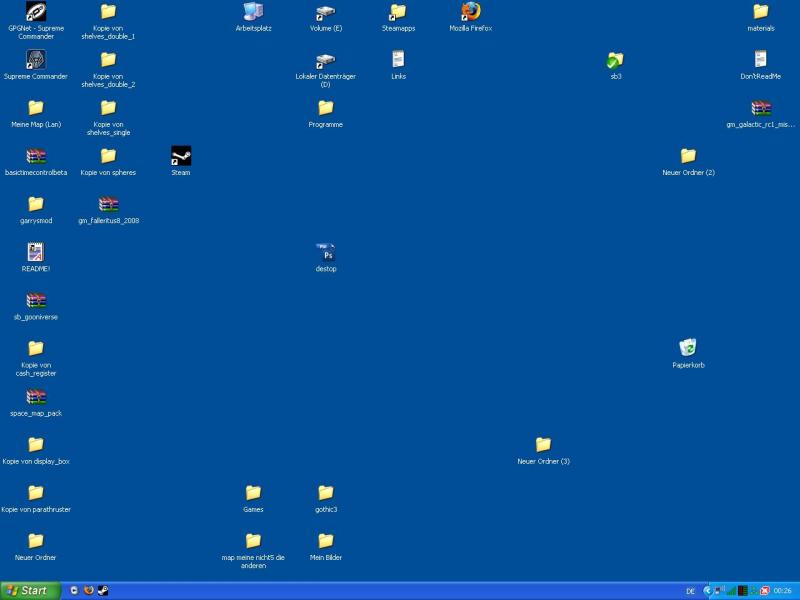Open the Steam desktop shortcut
Viewport: 800px width, 600px height.
tap(181, 156)
